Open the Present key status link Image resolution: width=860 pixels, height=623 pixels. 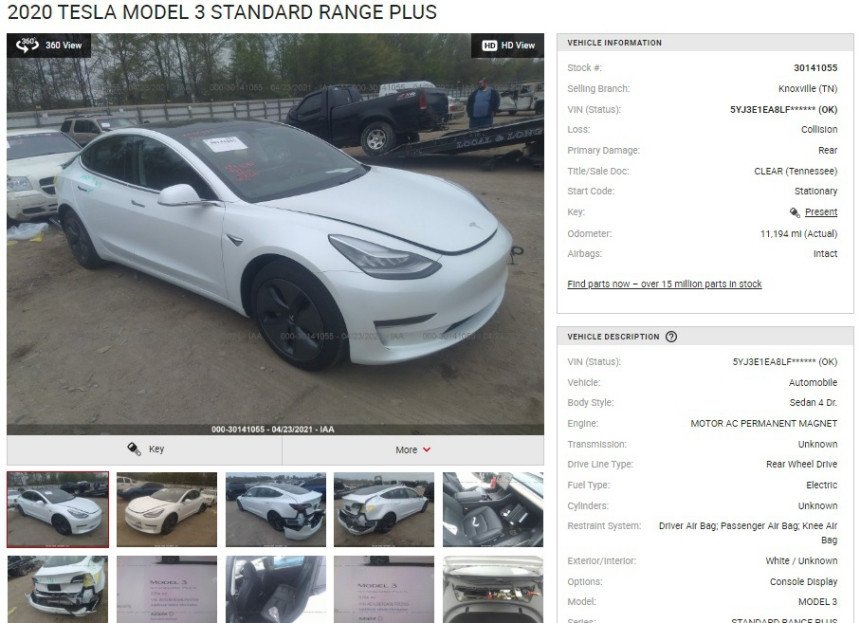tap(821, 212)
